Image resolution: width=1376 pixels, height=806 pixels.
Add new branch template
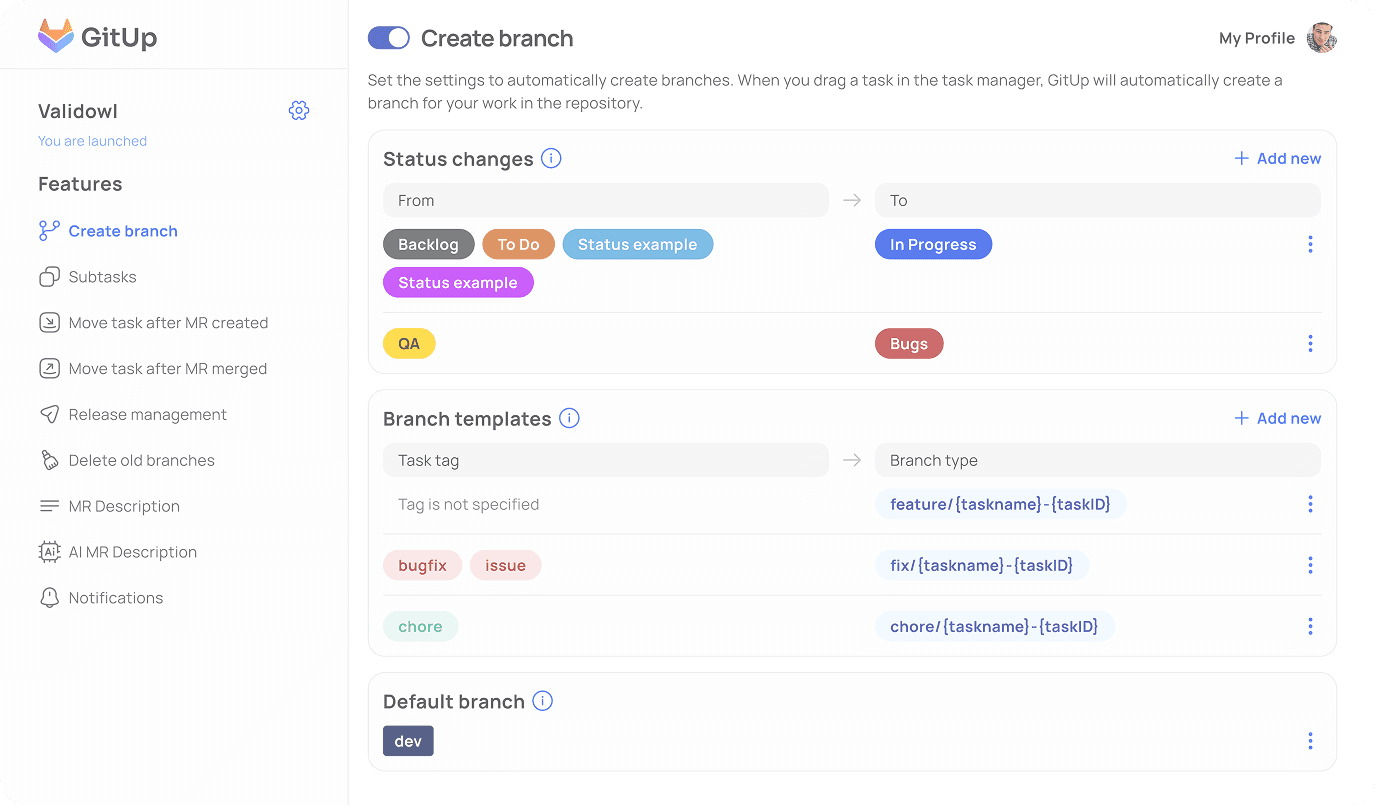click(x=1277, y=418)
